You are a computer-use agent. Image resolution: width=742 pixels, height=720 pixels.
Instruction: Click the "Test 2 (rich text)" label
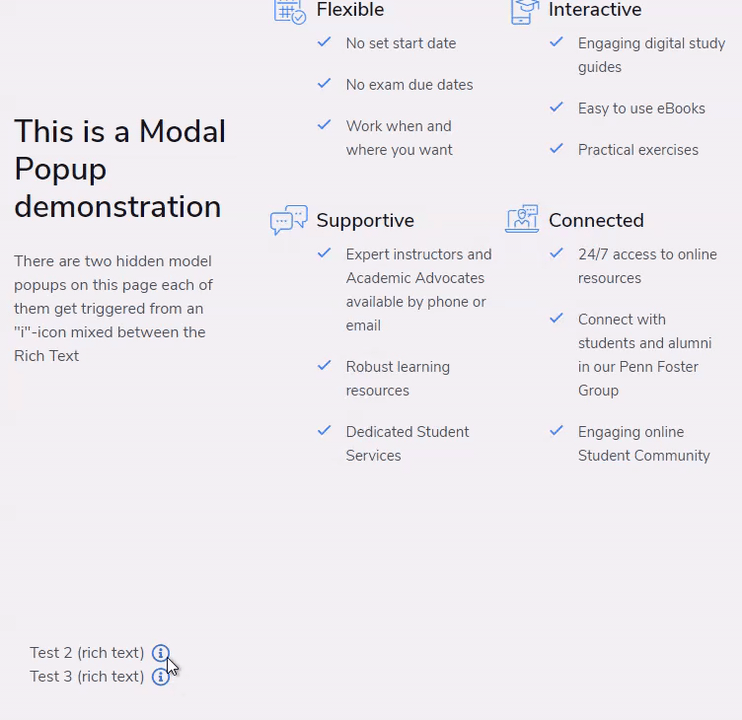[x=87, y=653]
